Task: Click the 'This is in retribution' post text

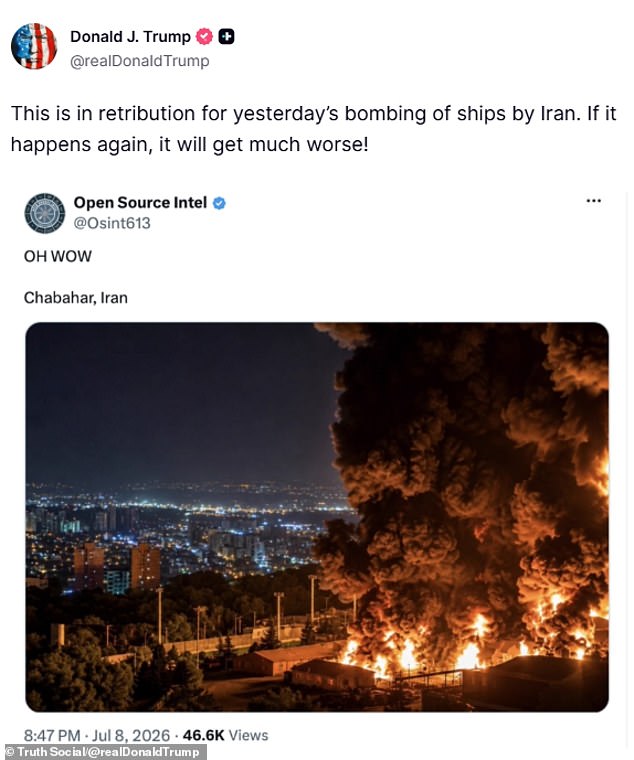Action: 314,129
